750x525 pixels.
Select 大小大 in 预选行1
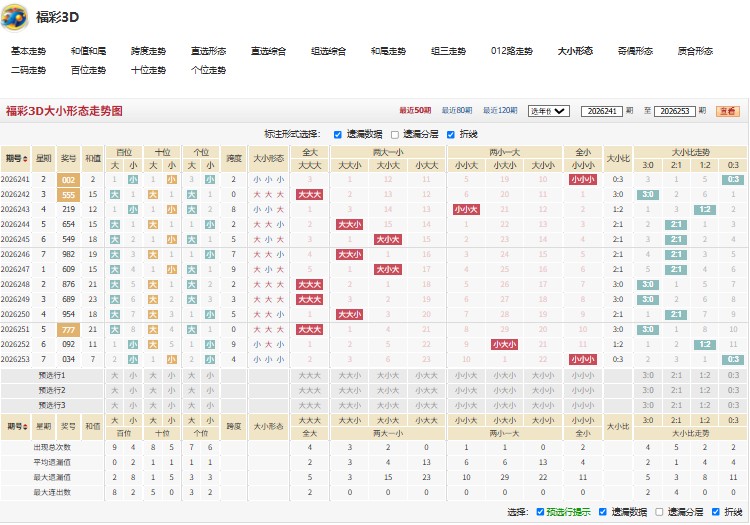(x=388, y=376)
